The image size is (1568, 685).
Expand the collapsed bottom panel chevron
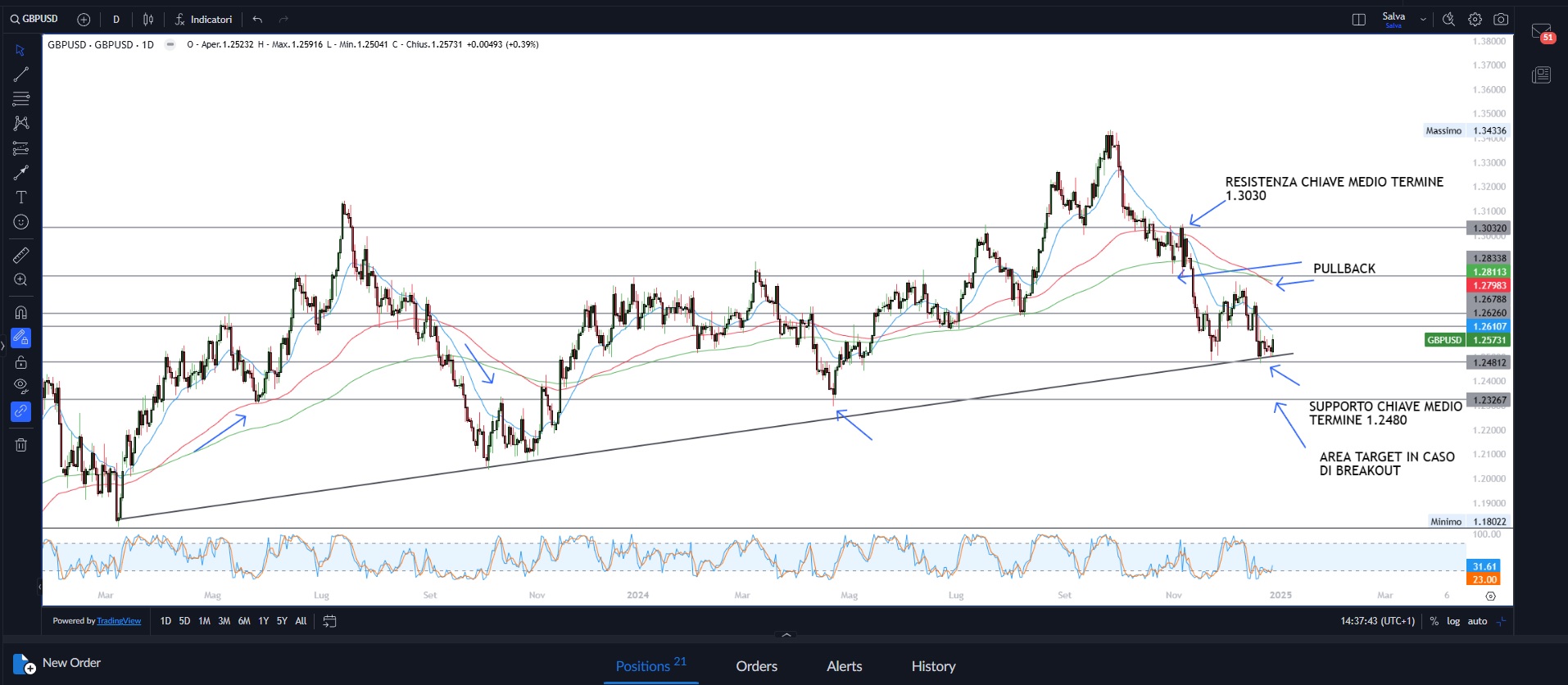pyautogui.click(x=786, y=635)
